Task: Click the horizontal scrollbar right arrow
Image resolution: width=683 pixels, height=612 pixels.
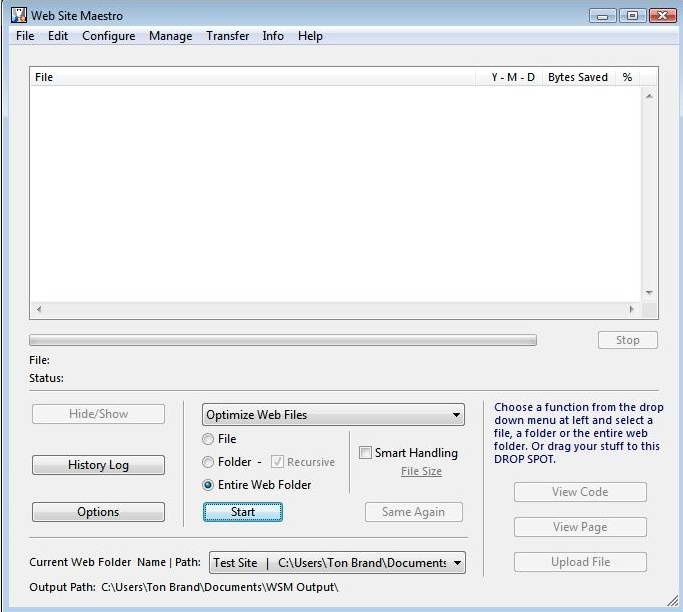Action: click(632, 309)
